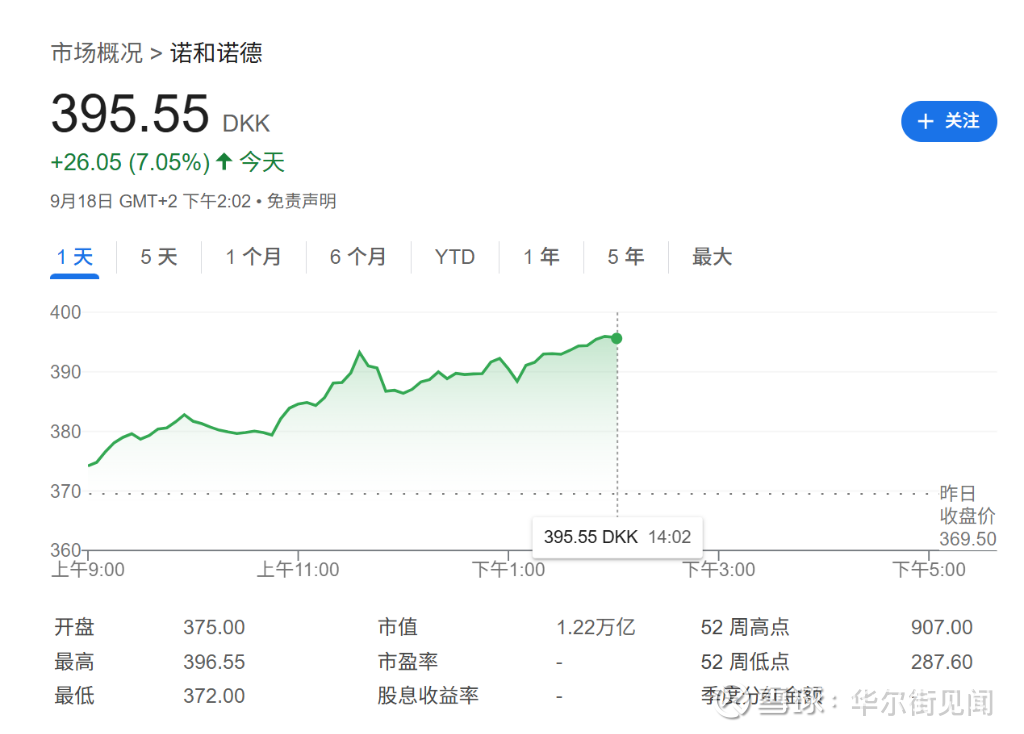The height and width of the screenshot is (734, 1024).
Task: View the 1 年 chart tab
Action: click(x=541, y=257)
